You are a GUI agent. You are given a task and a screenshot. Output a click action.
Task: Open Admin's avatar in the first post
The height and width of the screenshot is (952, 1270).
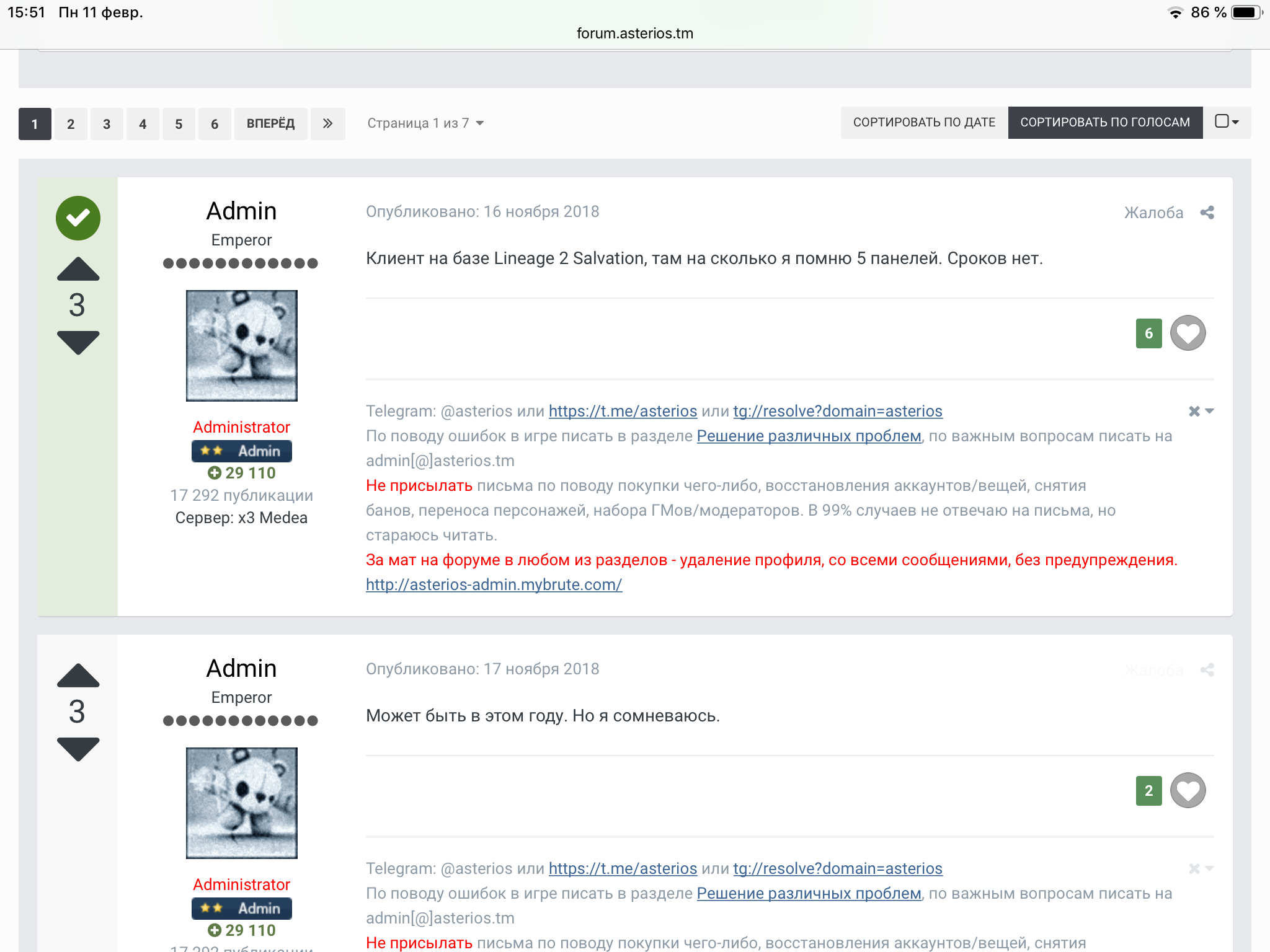click(x=242, y=346)
